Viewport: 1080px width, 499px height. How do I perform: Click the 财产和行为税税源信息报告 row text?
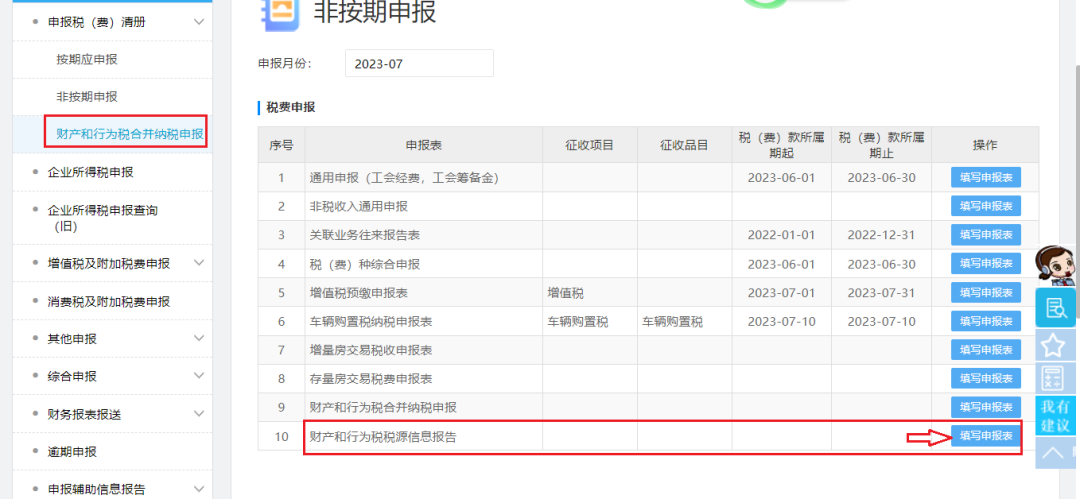click(383, 436)
